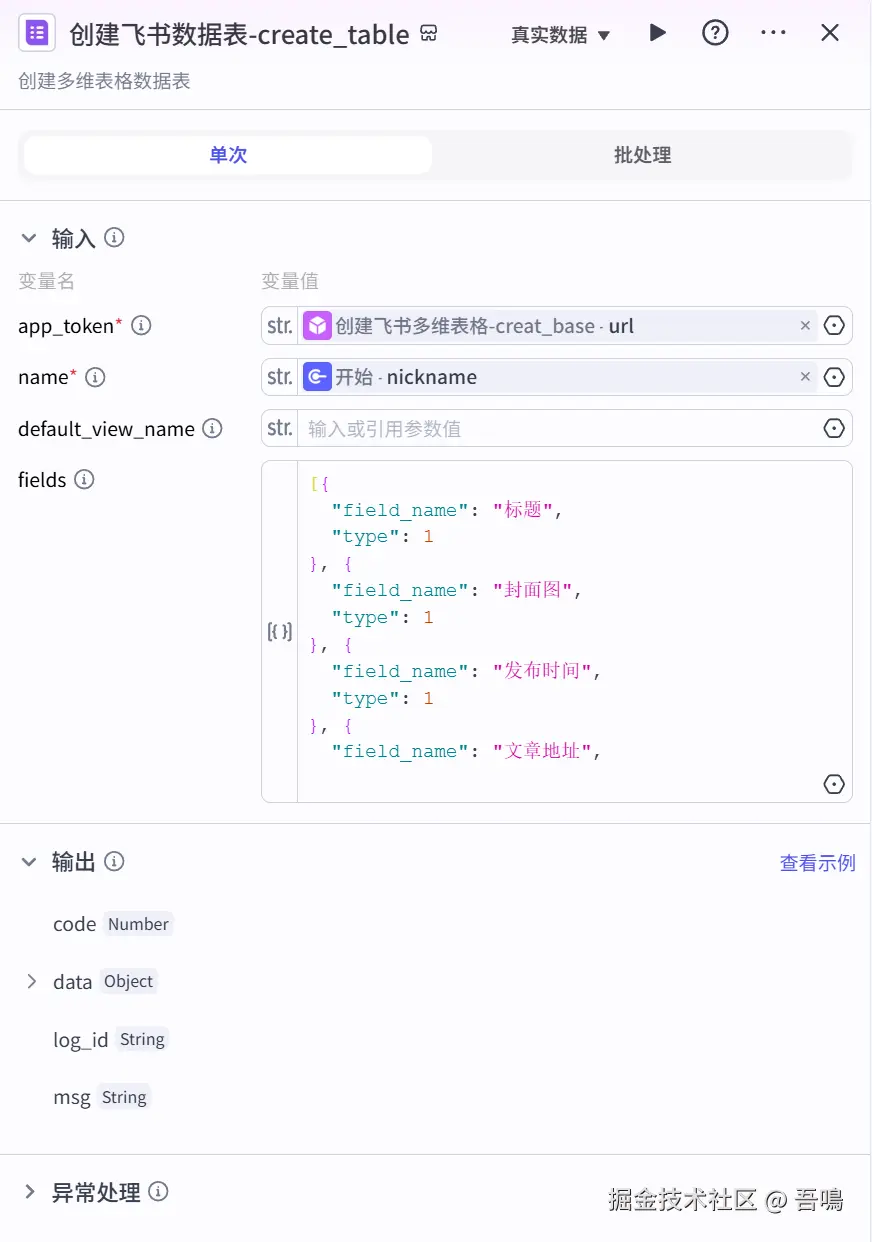Click the "文章地址" value in JSON editor
This screenshot has height=1242, width=872.
pos(543,751)
